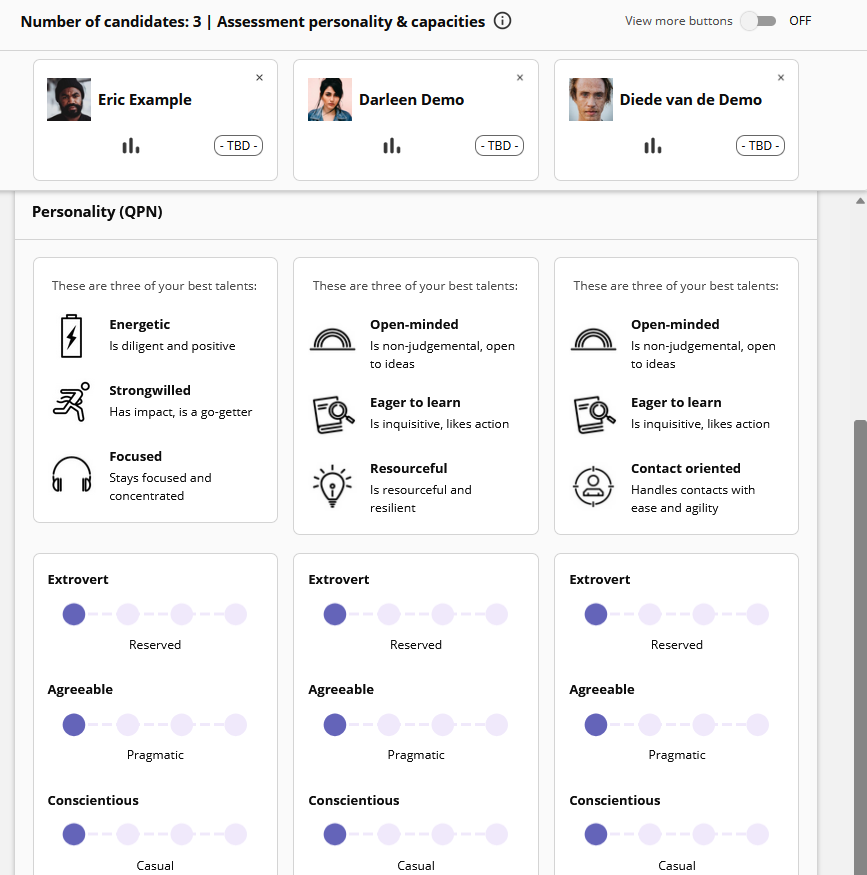This screenshot has width=867, height=875.
Task: Click Darleen's Open-minded rainbow icon
Action: (x=333, y=339)
